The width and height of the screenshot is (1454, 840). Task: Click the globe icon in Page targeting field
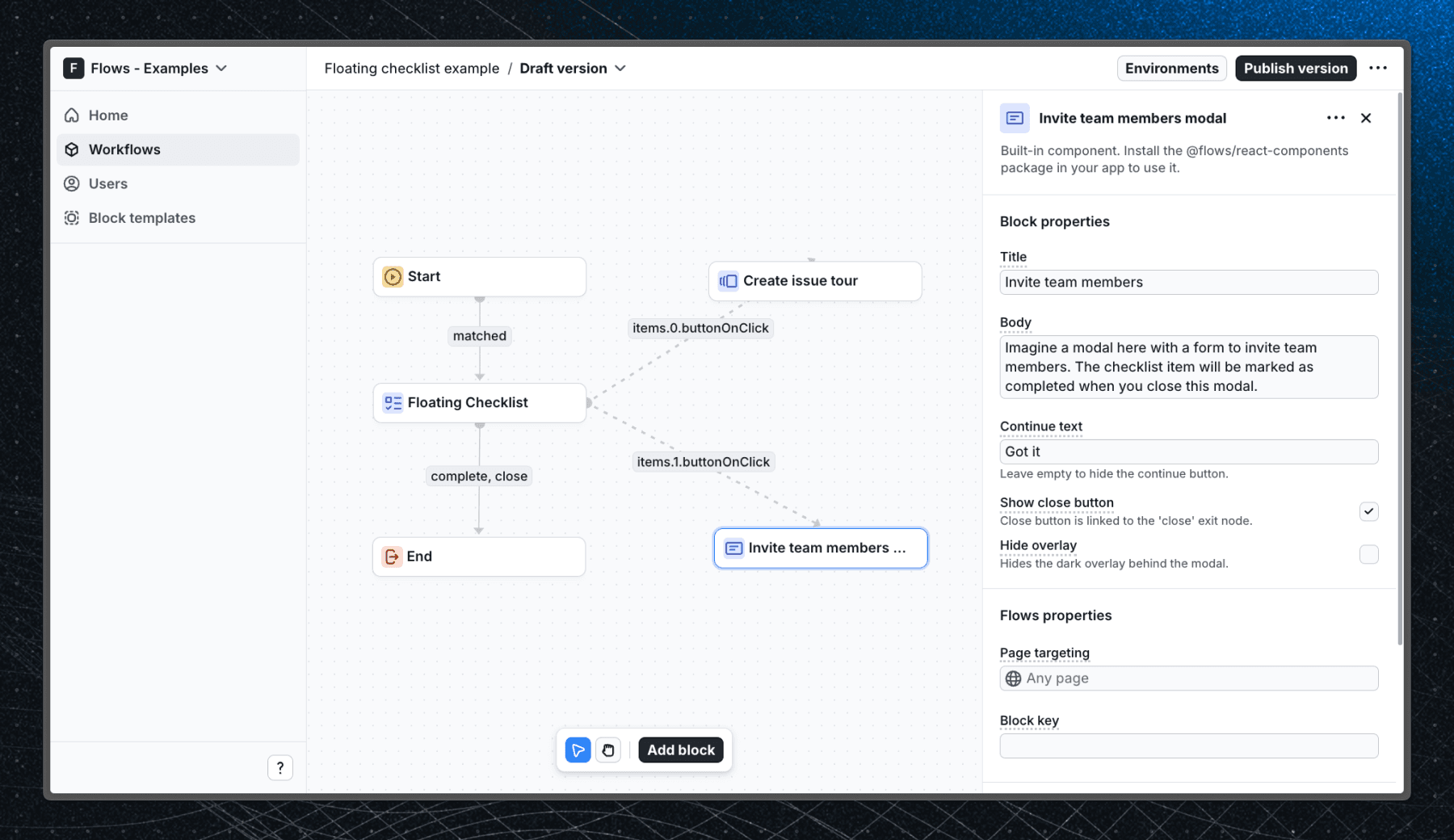[1014, 678]
